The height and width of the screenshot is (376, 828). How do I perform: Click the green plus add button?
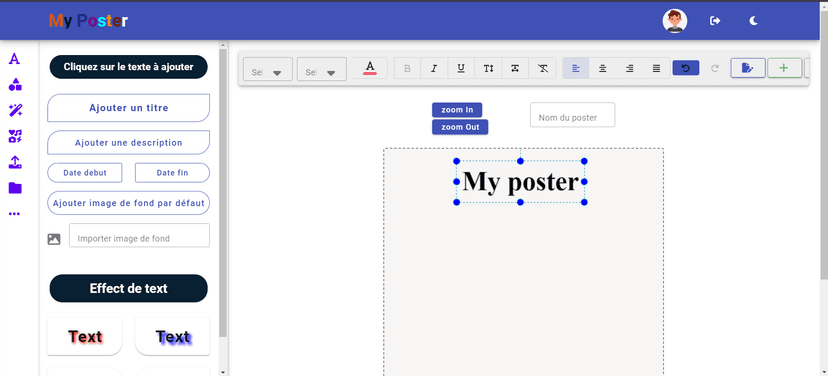pos(784,68)
